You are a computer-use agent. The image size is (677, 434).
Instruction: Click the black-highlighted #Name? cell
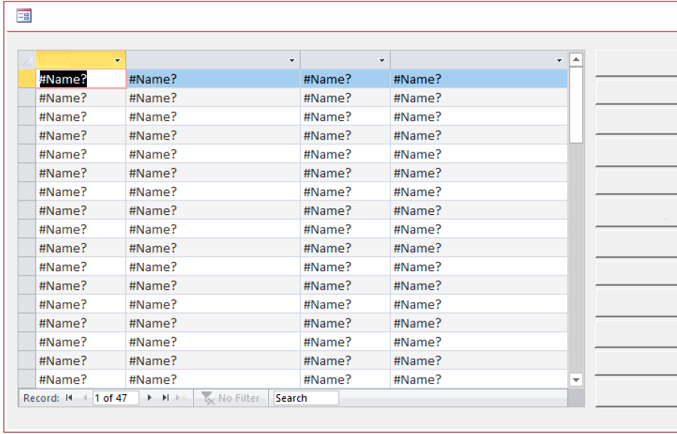(81, 79)
